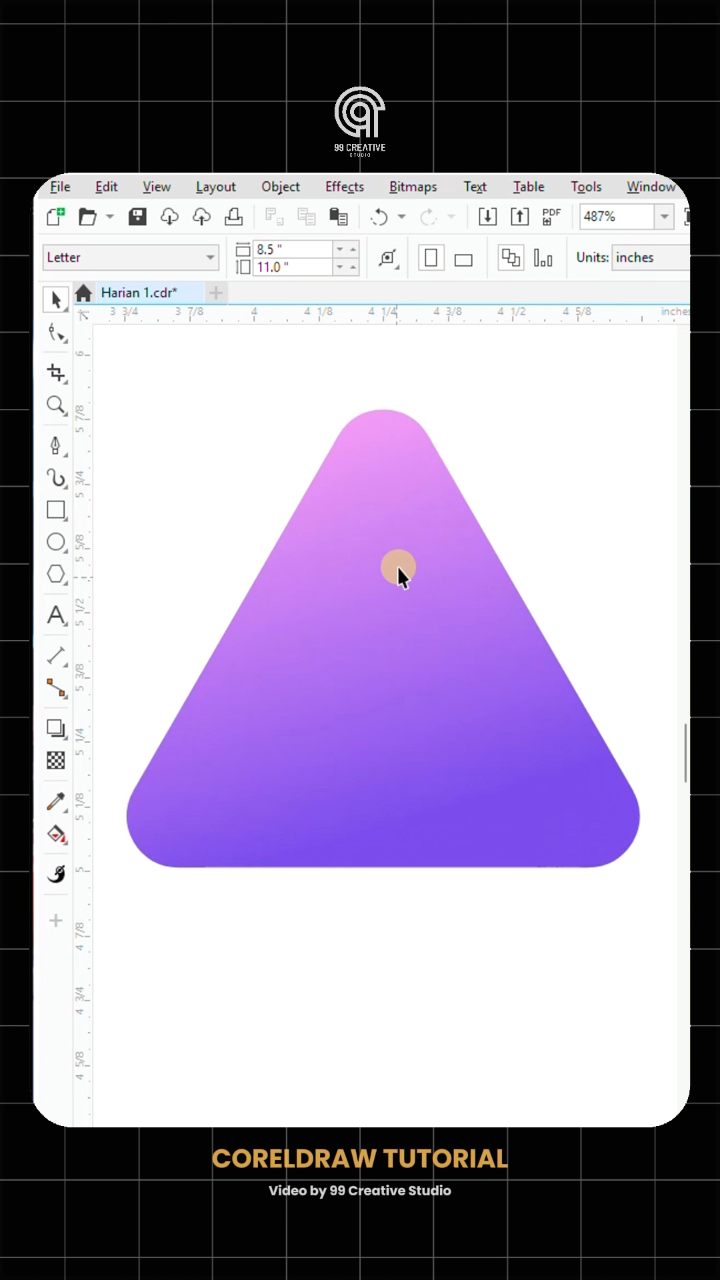The height and width of the screenshot is (1280, 720).
Task: Click the Publish to PDF icon
Action: pos(551,216)
